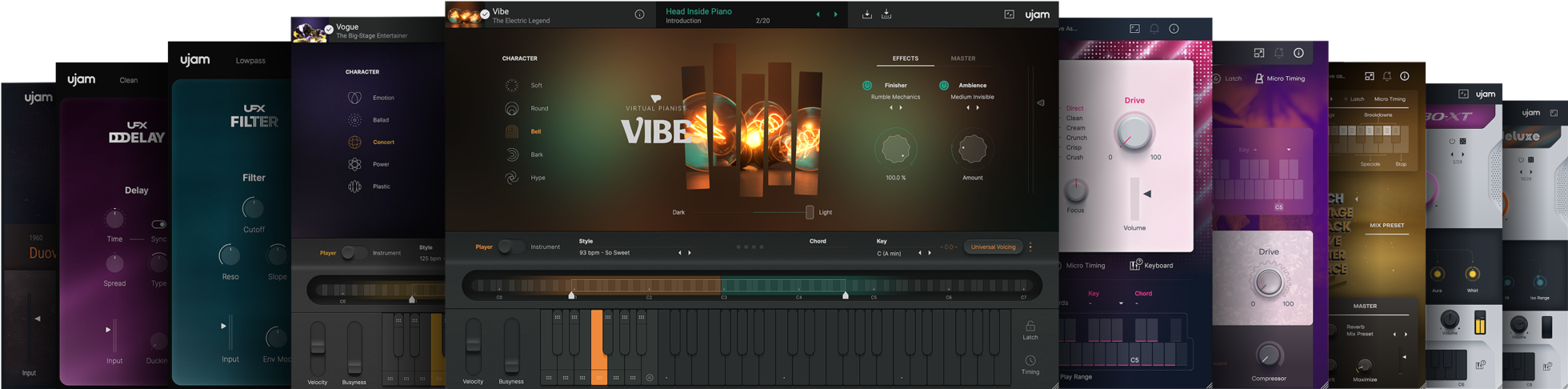Image resolution: width=1568 pixels, height=389 pixels.
Task: Select the next Finisher mode arrow
Action: [901, 107]
